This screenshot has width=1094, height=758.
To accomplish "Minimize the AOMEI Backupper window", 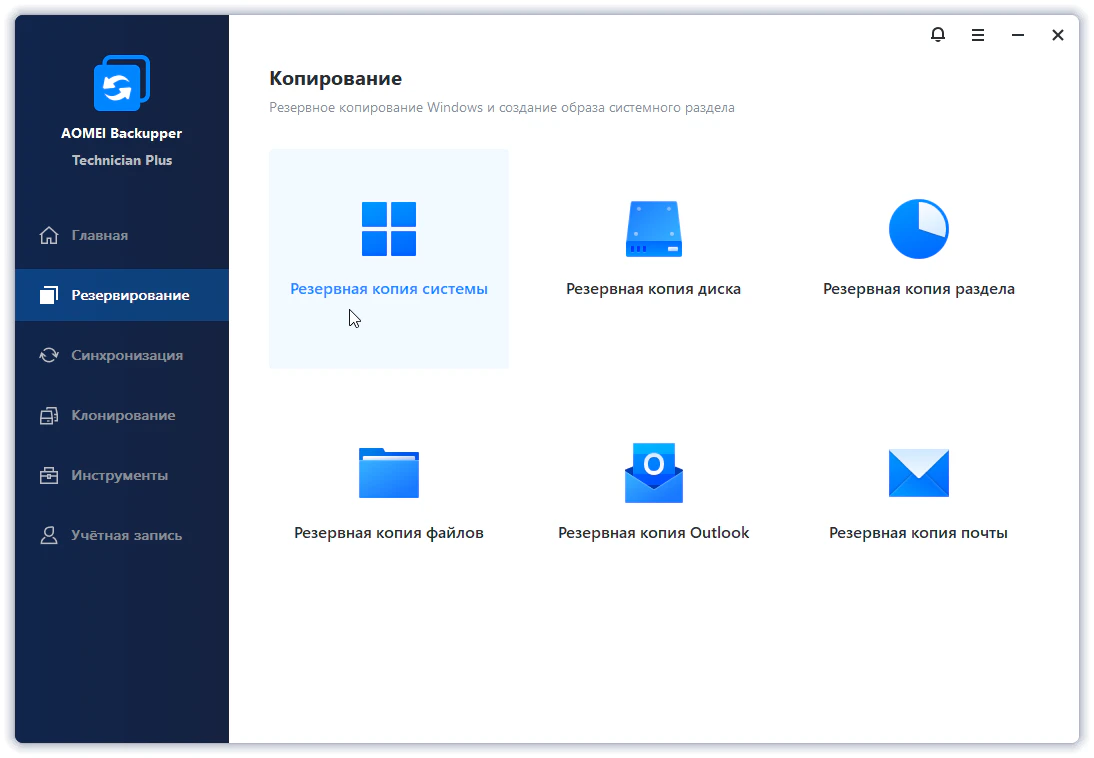I will tap(1018, 35).
